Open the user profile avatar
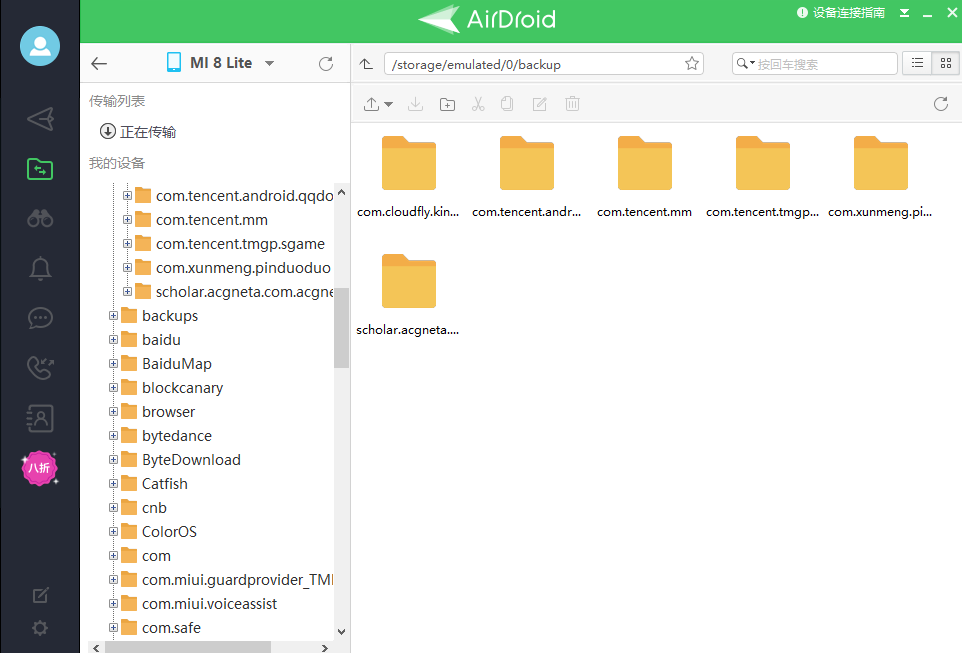 click(x=40, y=46)
